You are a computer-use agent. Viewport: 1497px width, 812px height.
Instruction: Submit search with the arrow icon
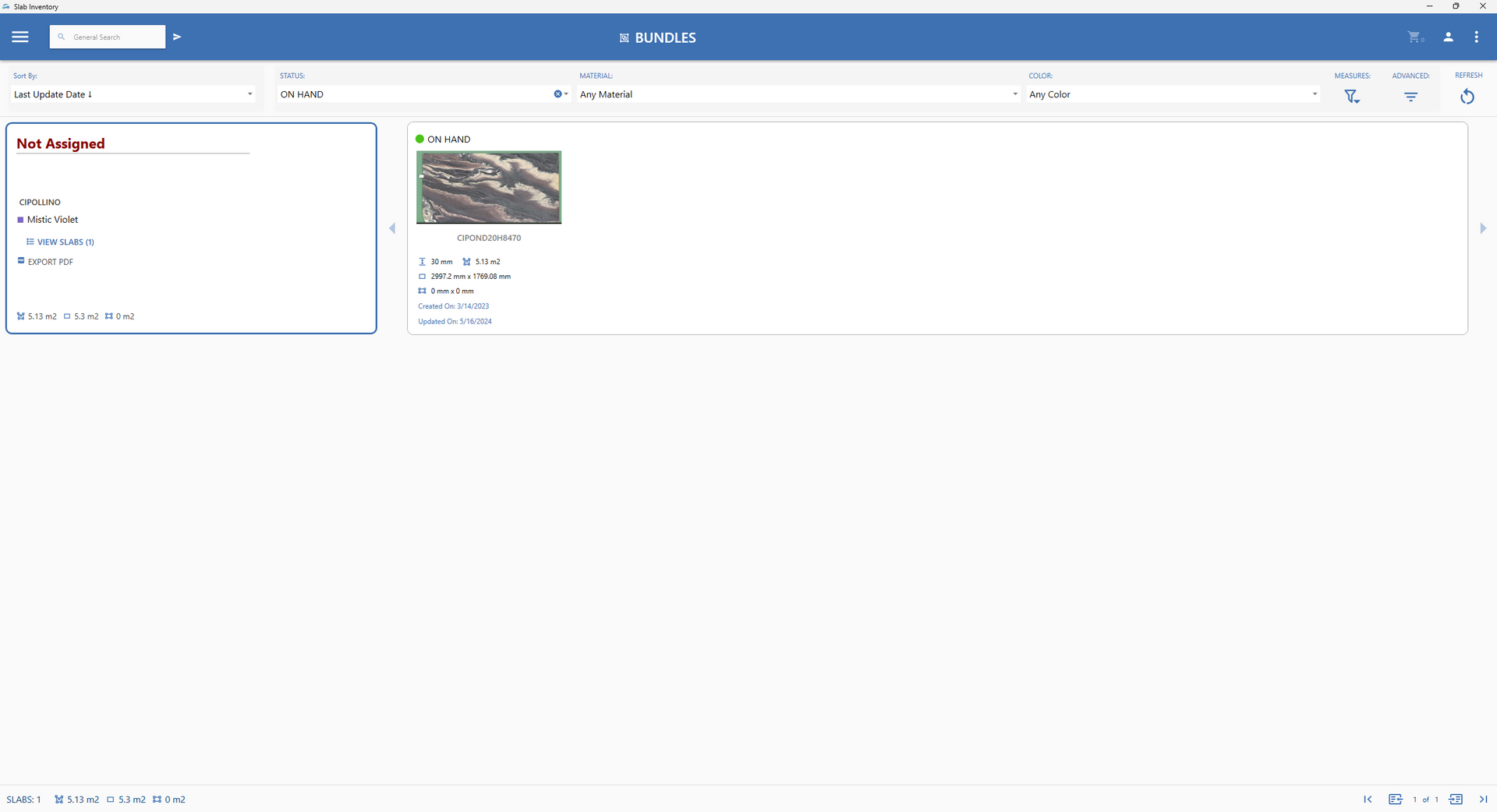177,37
